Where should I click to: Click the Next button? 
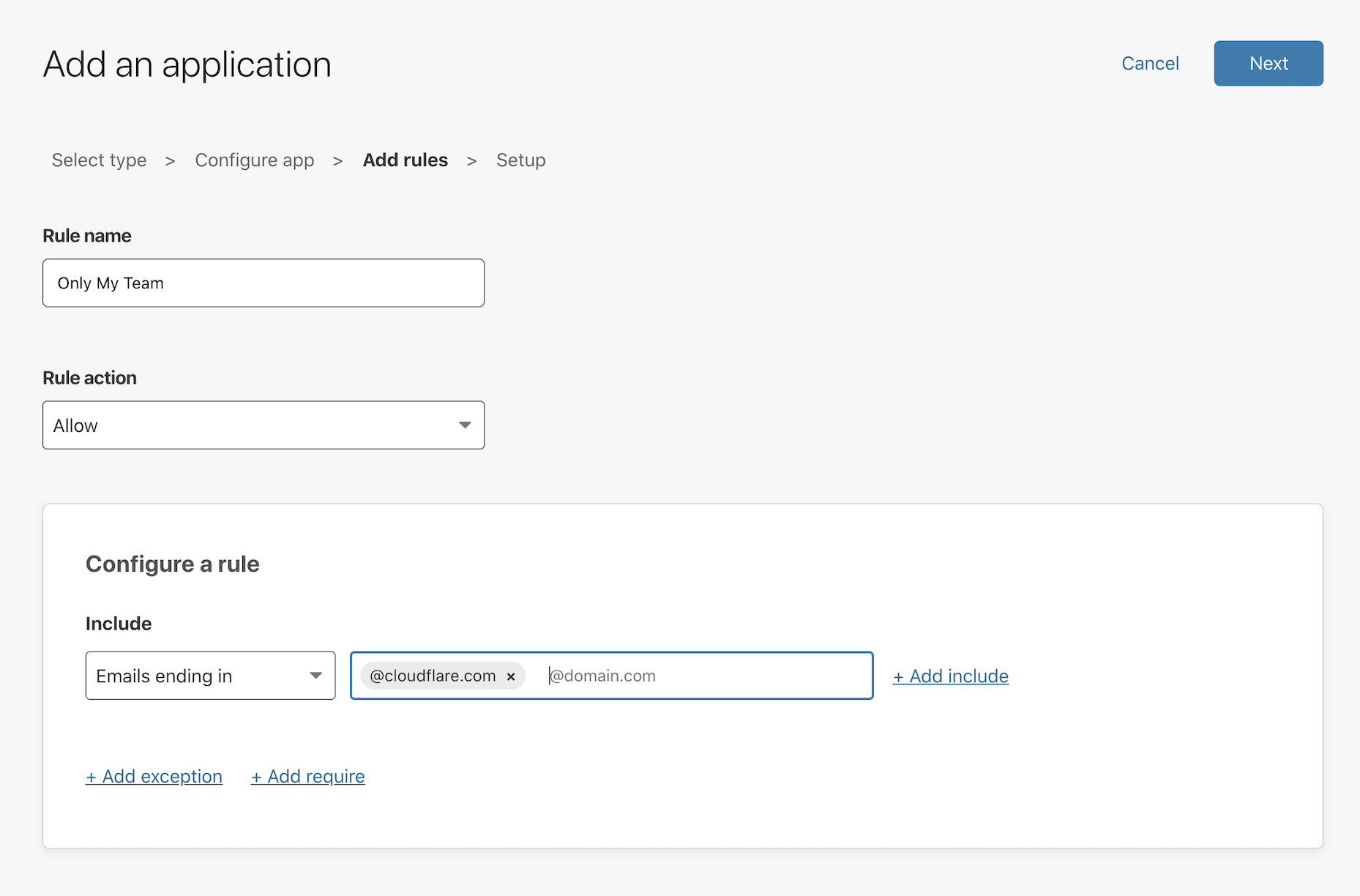(1268, 63)
